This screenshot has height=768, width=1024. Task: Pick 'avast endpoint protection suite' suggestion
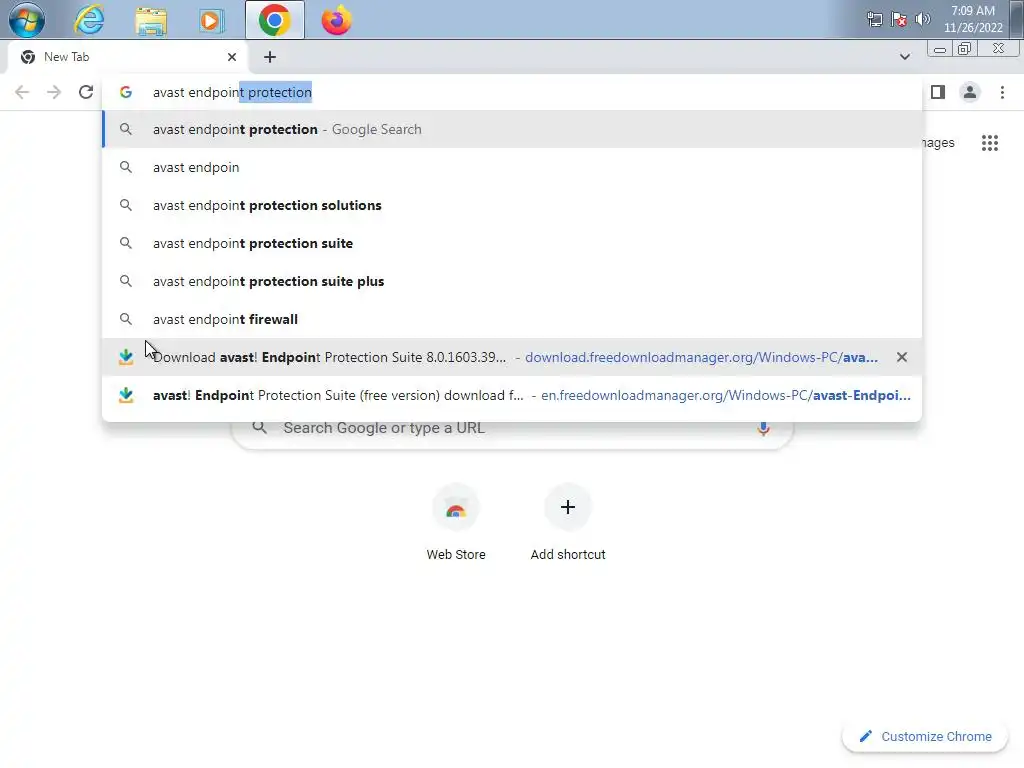[512, 243]
